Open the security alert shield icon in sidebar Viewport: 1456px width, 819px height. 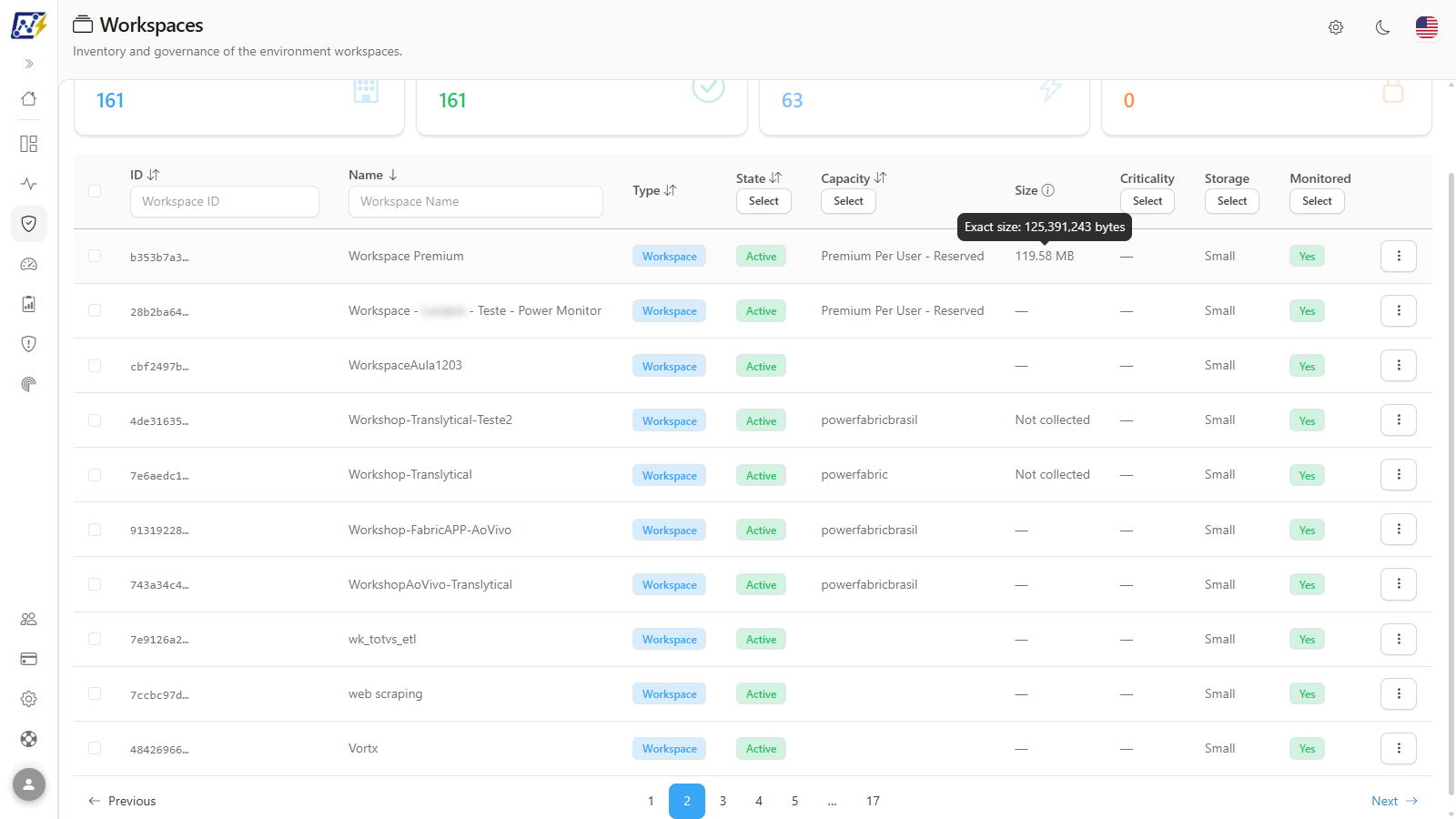[x=29, y=344]
